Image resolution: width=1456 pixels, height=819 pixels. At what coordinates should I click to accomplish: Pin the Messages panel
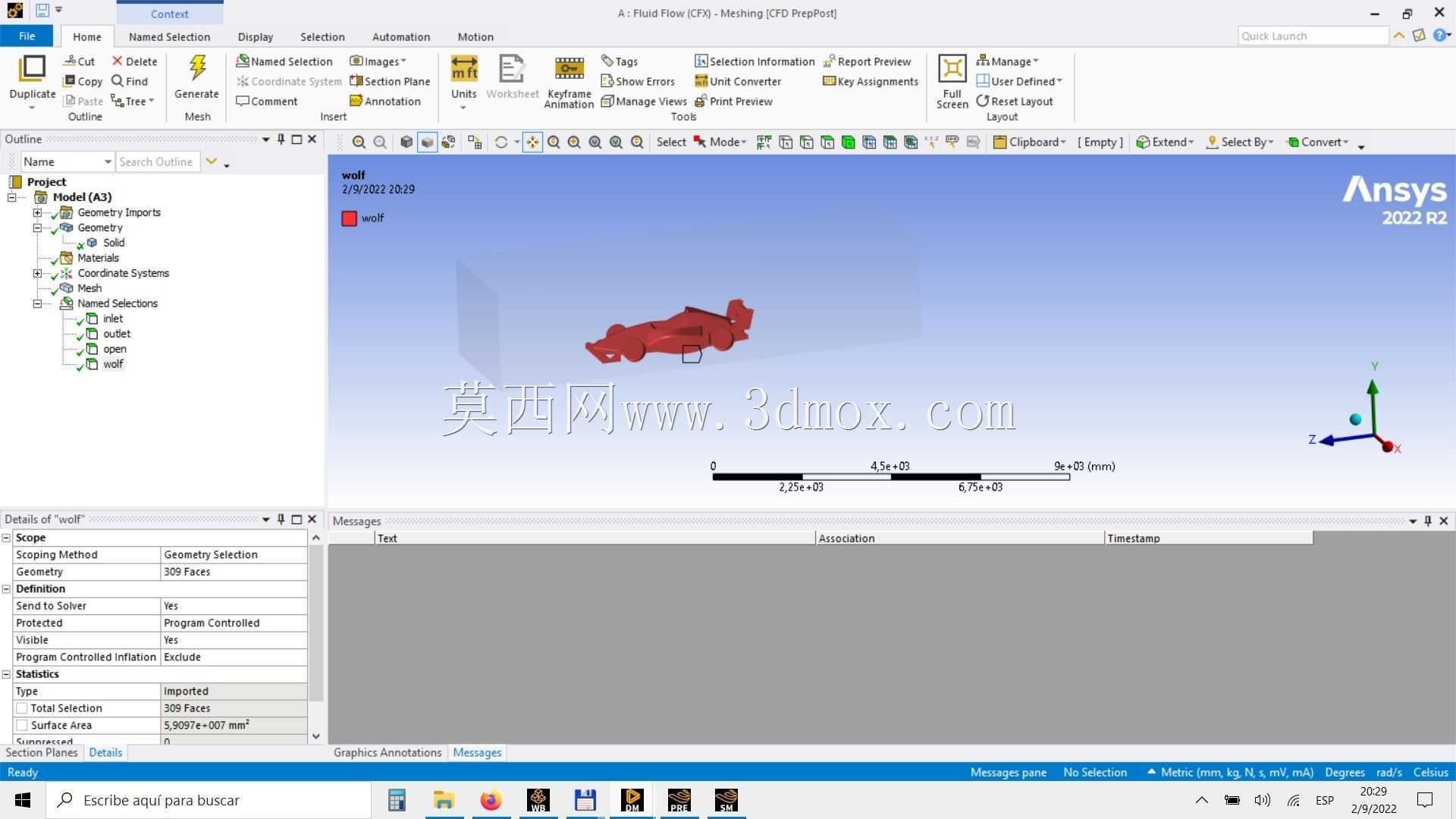coord(1428,521)
